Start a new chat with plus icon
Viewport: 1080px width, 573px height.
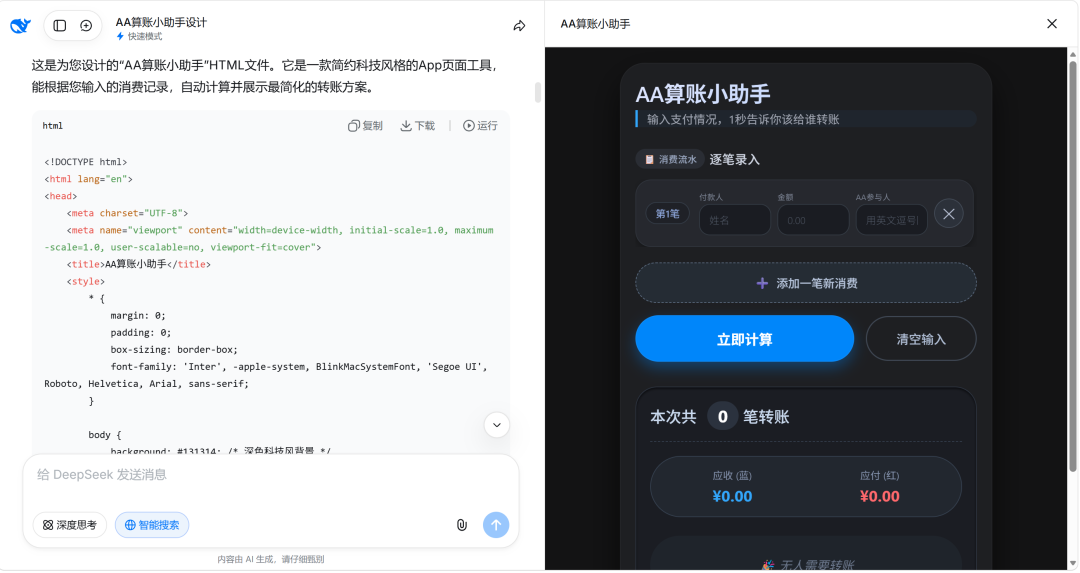tap(86, 25)
